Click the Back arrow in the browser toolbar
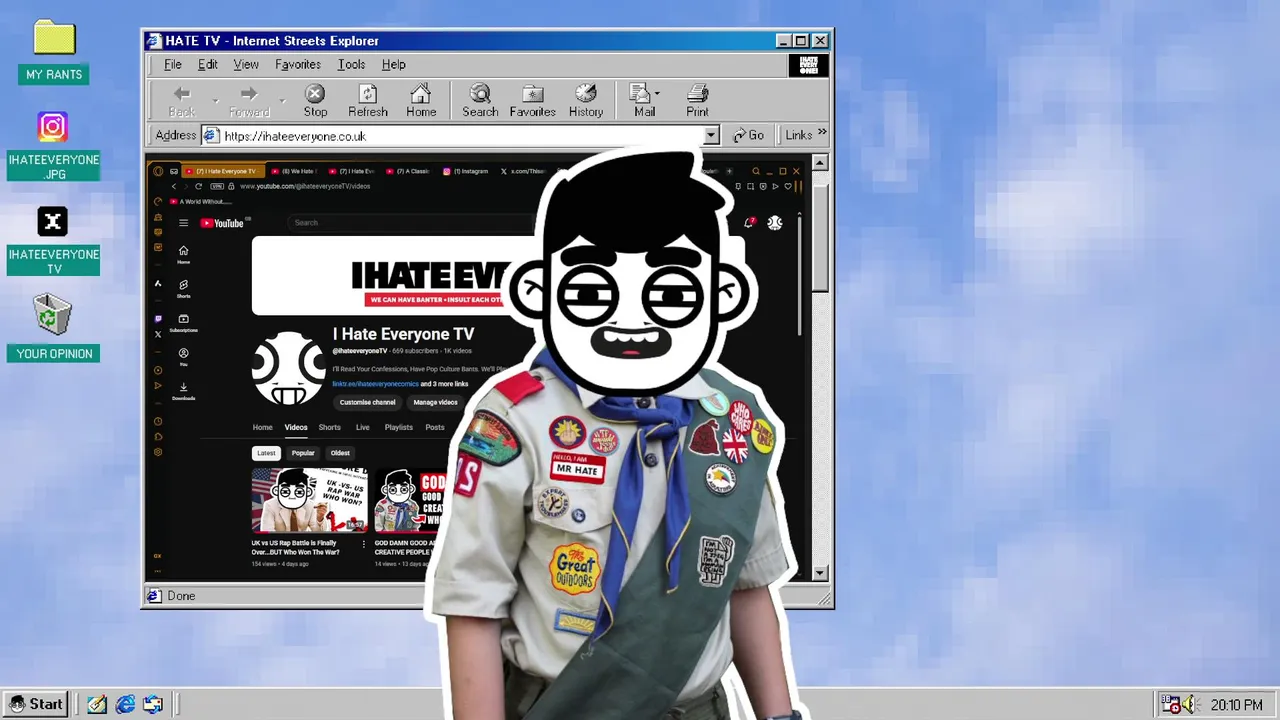Screen dimensions: 1280x720 click(182, 95)
